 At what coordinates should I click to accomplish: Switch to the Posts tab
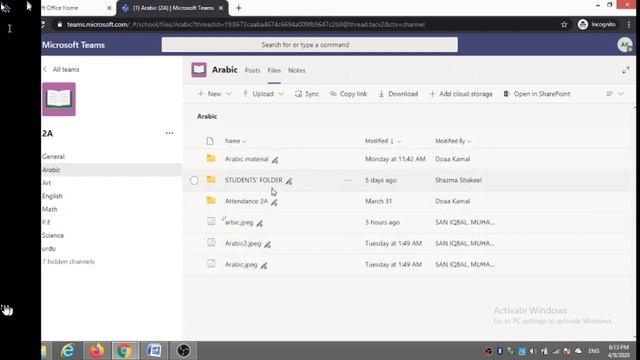(252, 70)
